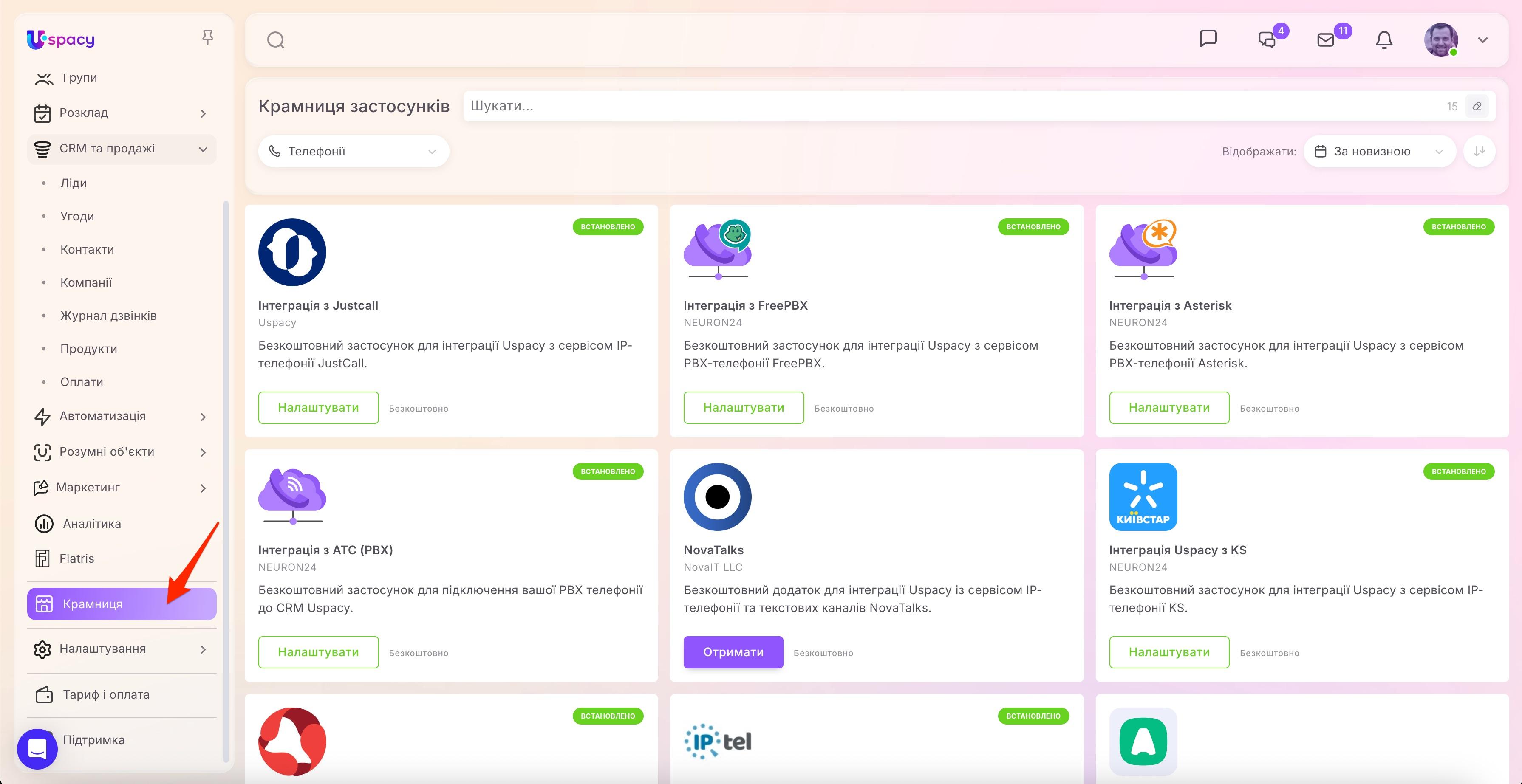Open the notifications bell icon
1522x784 pixels.
click(1384, 39)
